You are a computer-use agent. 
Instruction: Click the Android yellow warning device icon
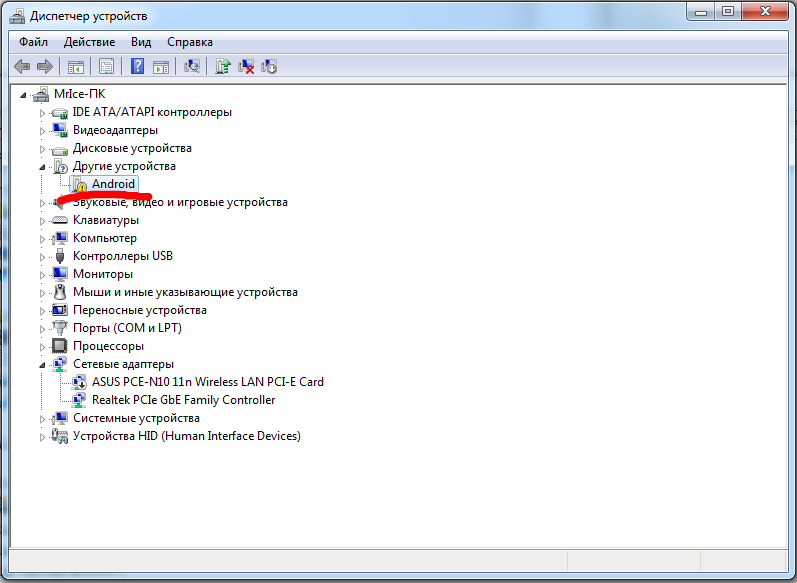[x=79, y=184]
